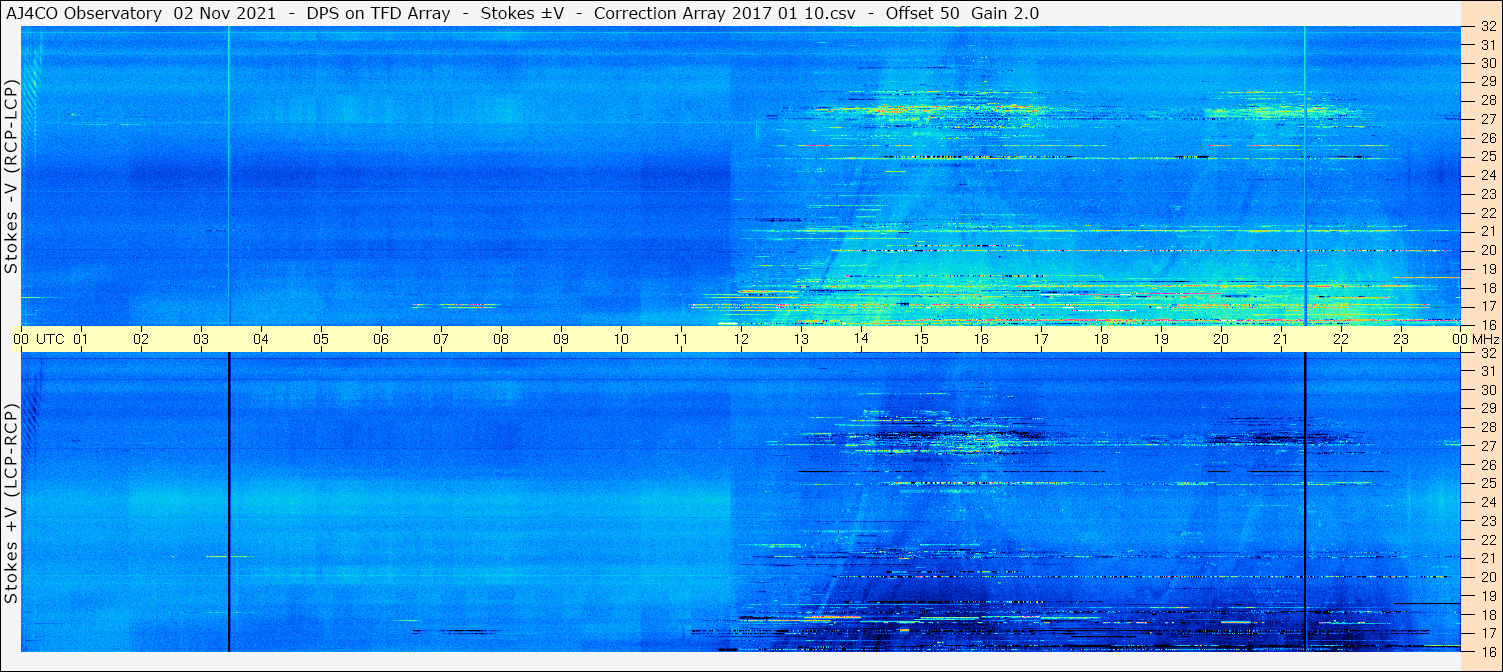
Task: Select the 02 hour tick on UTC axis
Action: point(141,339)
